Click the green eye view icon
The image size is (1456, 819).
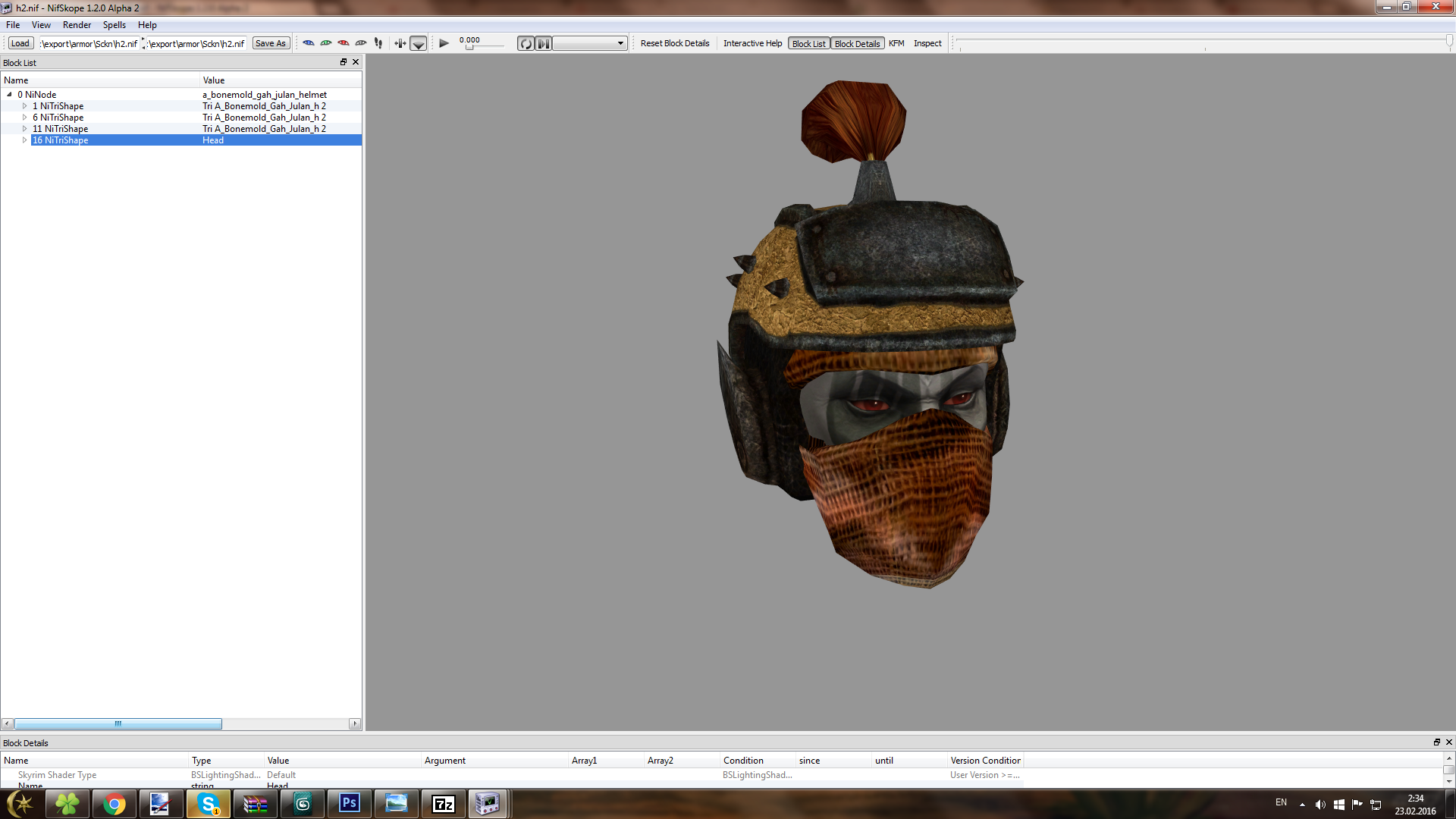[326, 43]
